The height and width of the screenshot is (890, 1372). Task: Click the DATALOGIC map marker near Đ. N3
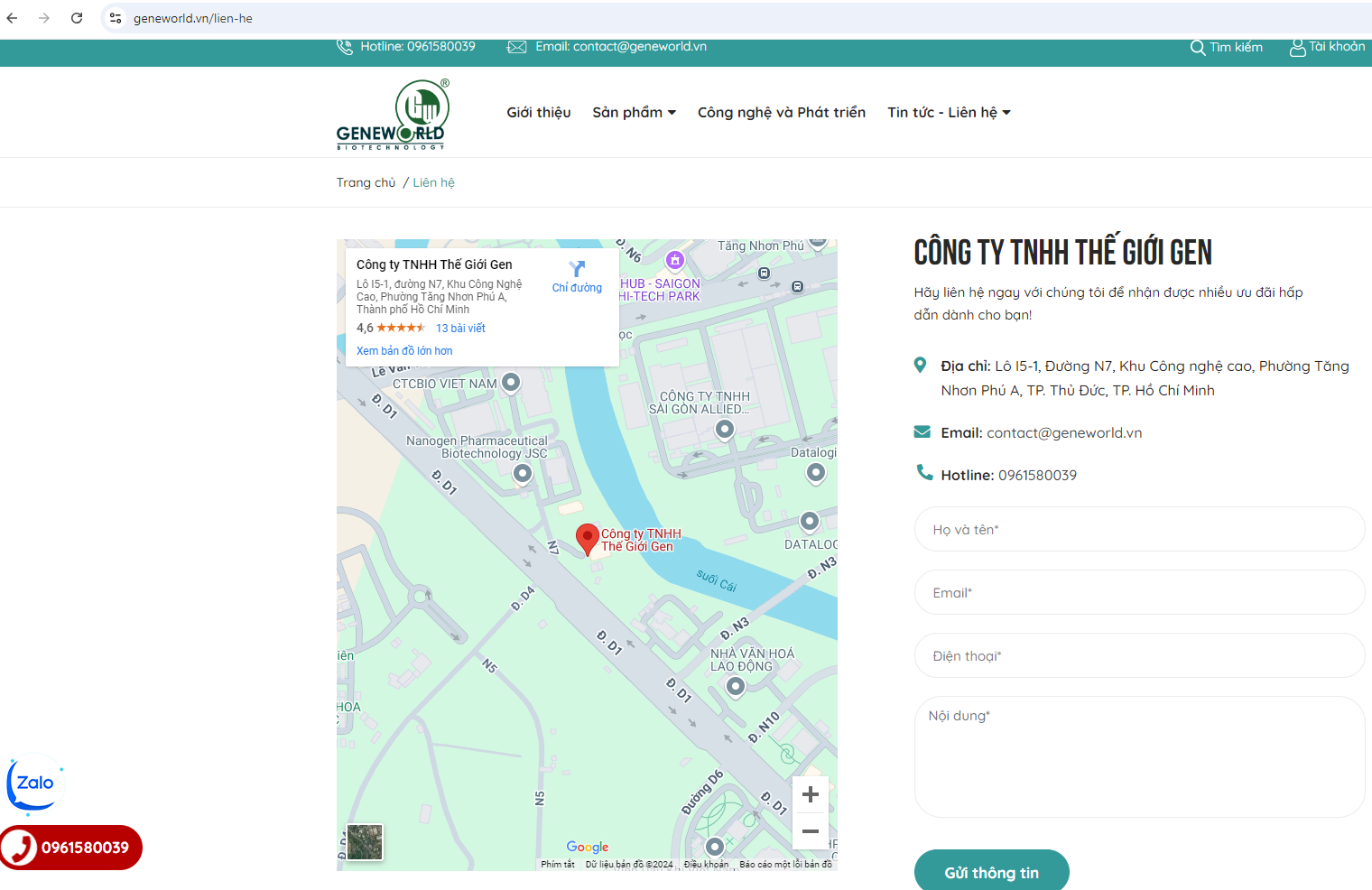[810, 521]
